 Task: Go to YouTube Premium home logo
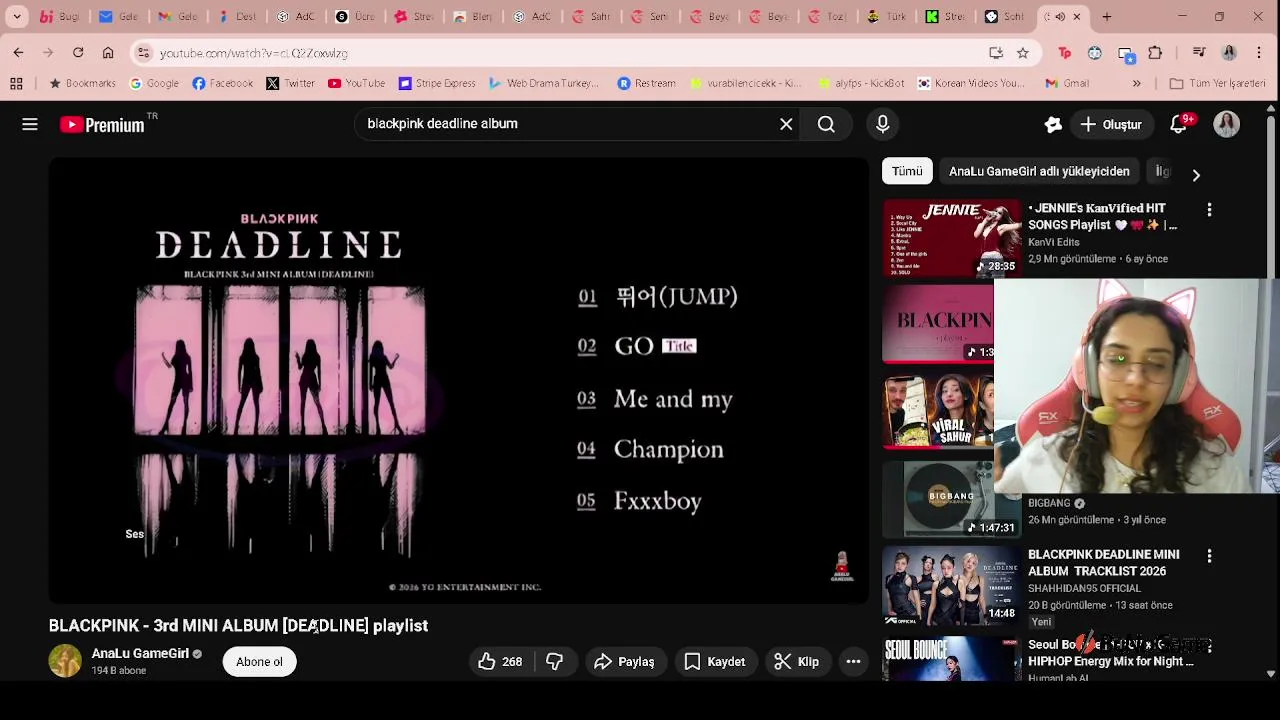coord(103,125)
